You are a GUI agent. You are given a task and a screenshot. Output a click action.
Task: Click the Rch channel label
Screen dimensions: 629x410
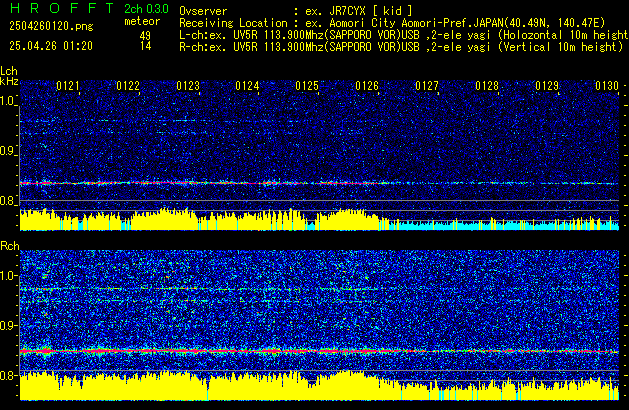point(10,246)
